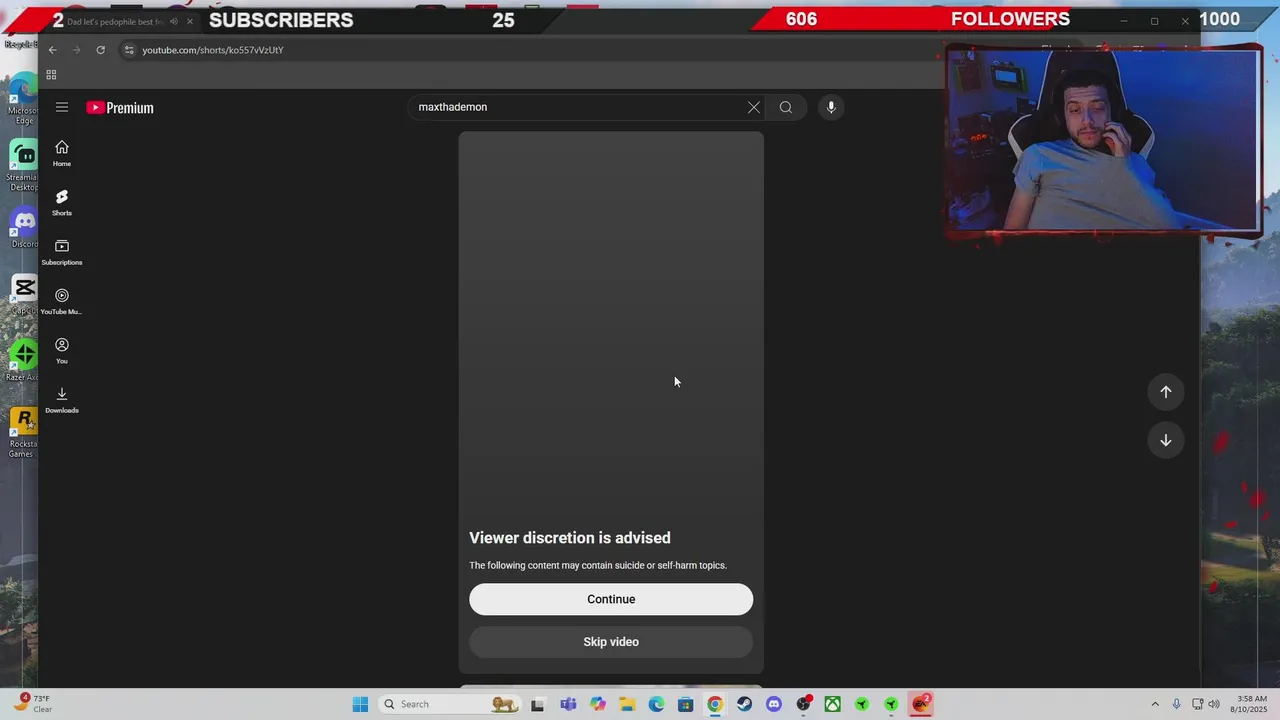Open Streamlabs Desktop shortcut icon
Viewport: 1280px width, 720px height.
[x=24, y=166]
